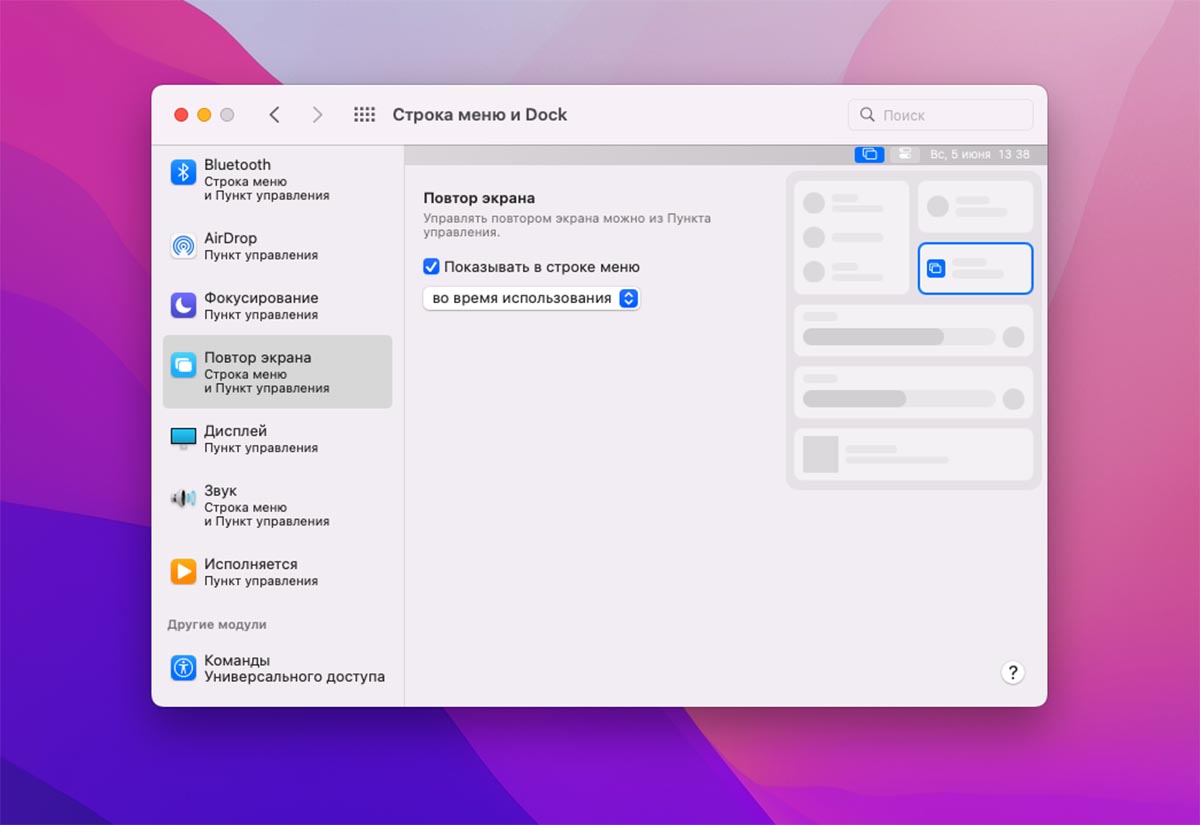Open the во время использования dropdown
The image size is (1200, 825).
(x=531, y=298)
